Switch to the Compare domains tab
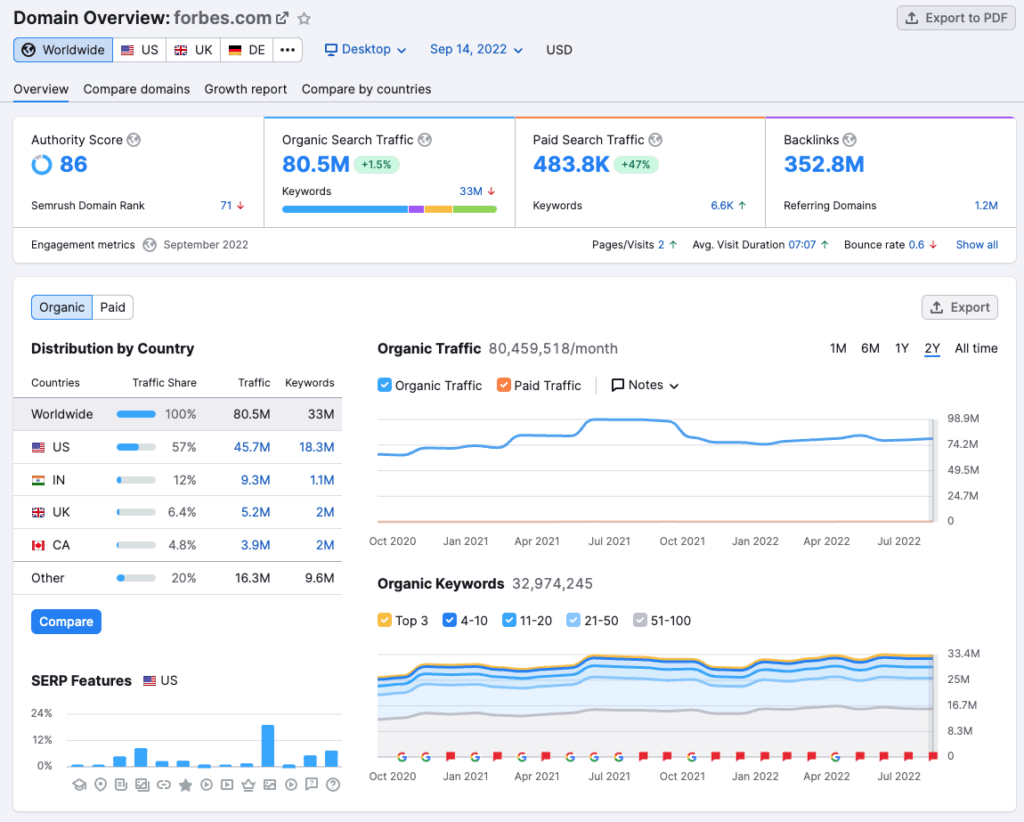 point(136,89)
